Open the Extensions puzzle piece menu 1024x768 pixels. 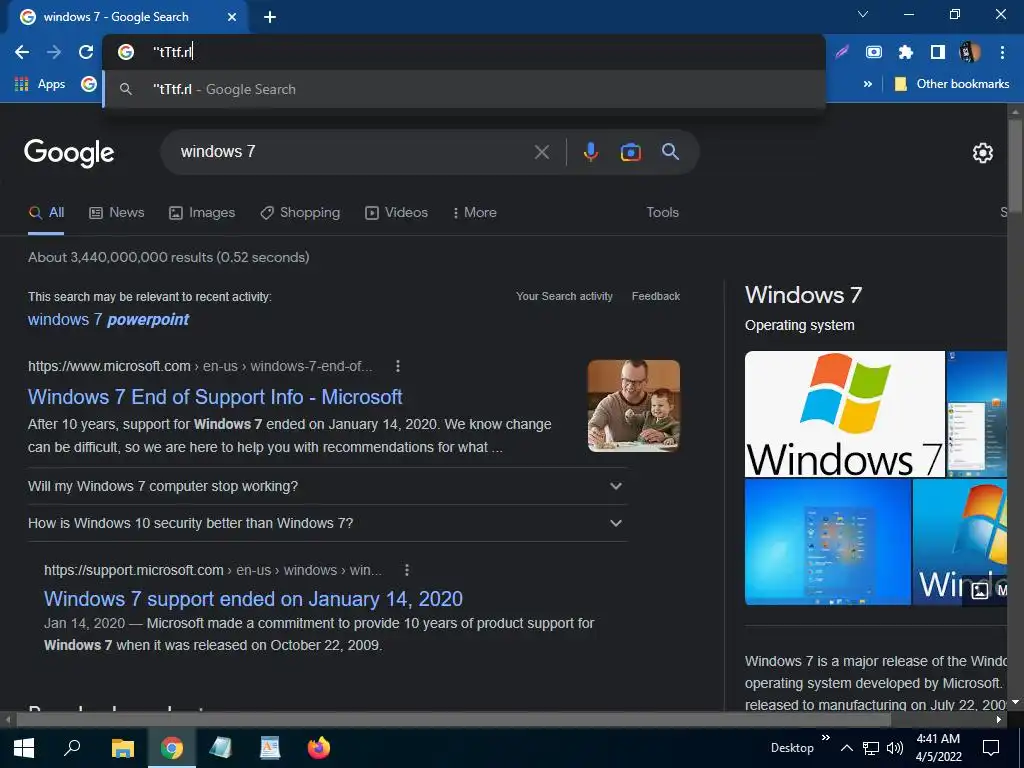click(906, 52)
